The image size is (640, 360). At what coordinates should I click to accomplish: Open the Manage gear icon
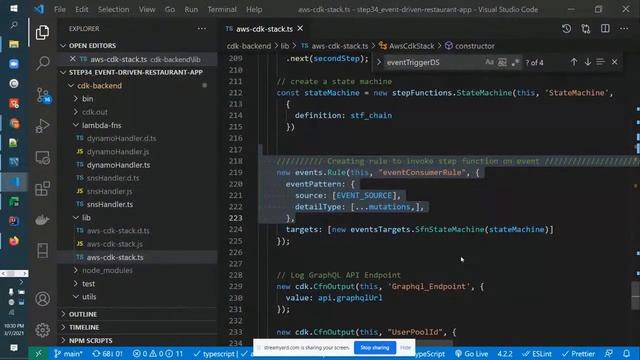[42, 330]
